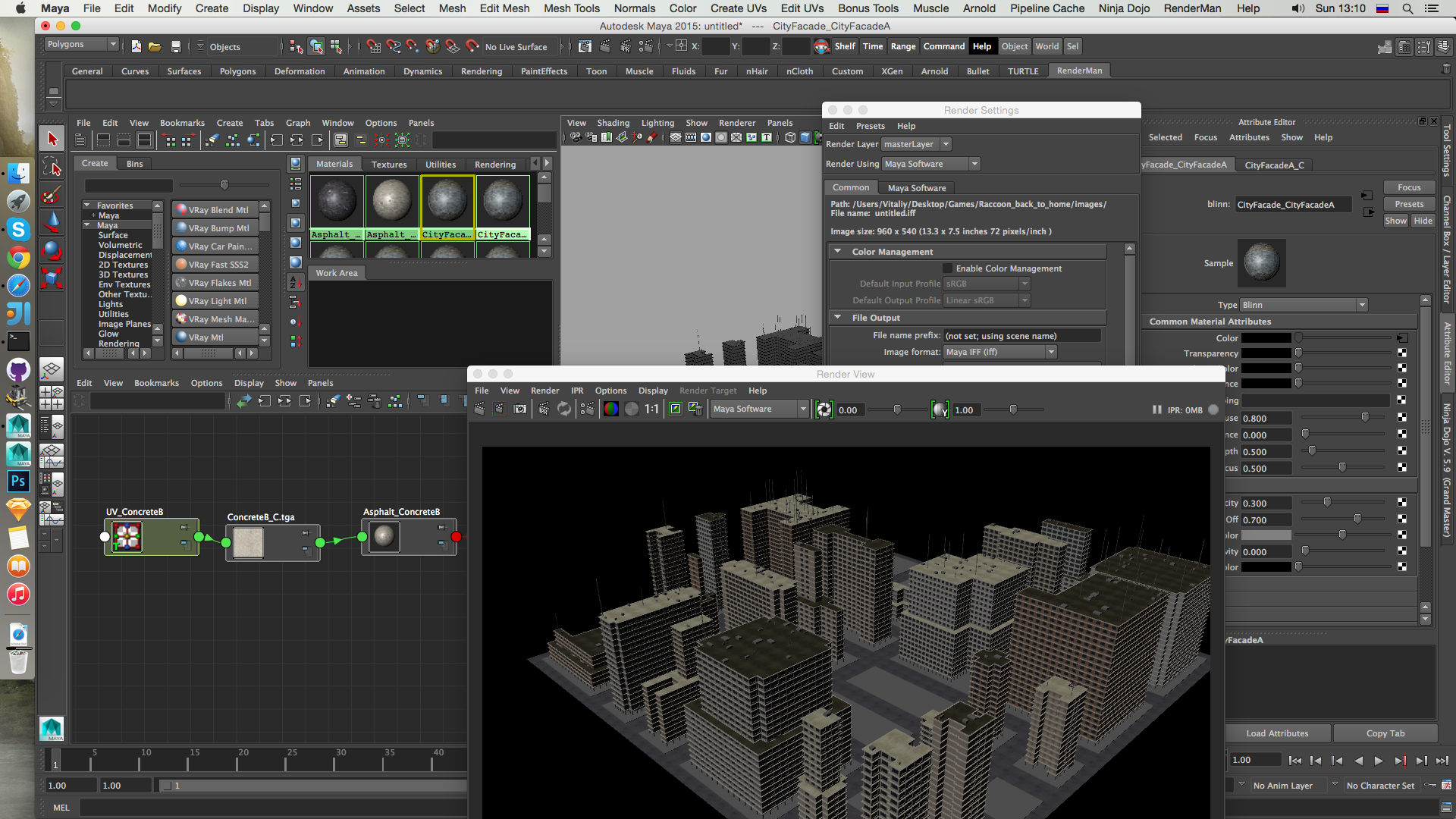
Task: Toggle Snap to Grids magnet icon
Action: [373, 47]
